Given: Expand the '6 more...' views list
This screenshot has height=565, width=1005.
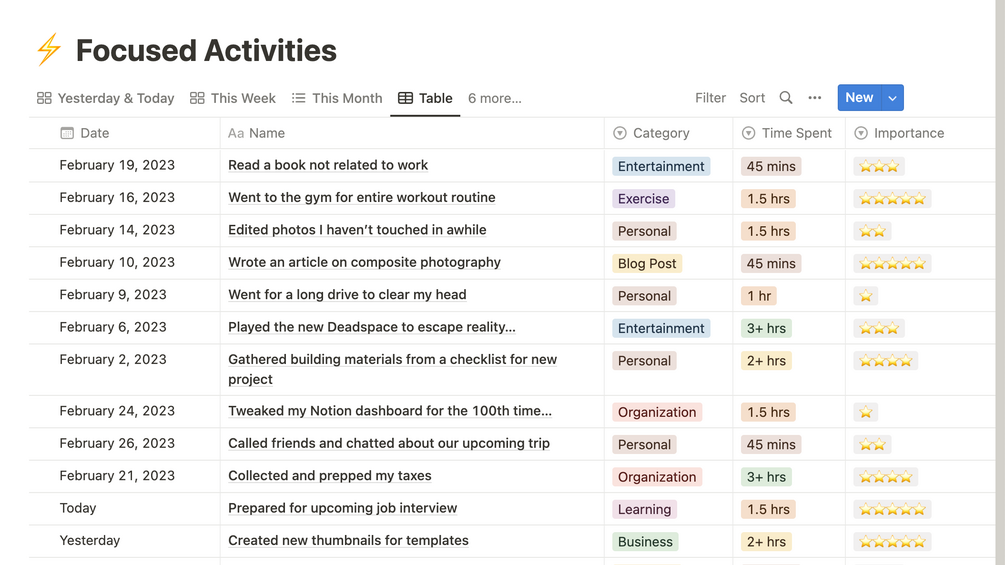Looking at the screenshot, I should 495,98.
